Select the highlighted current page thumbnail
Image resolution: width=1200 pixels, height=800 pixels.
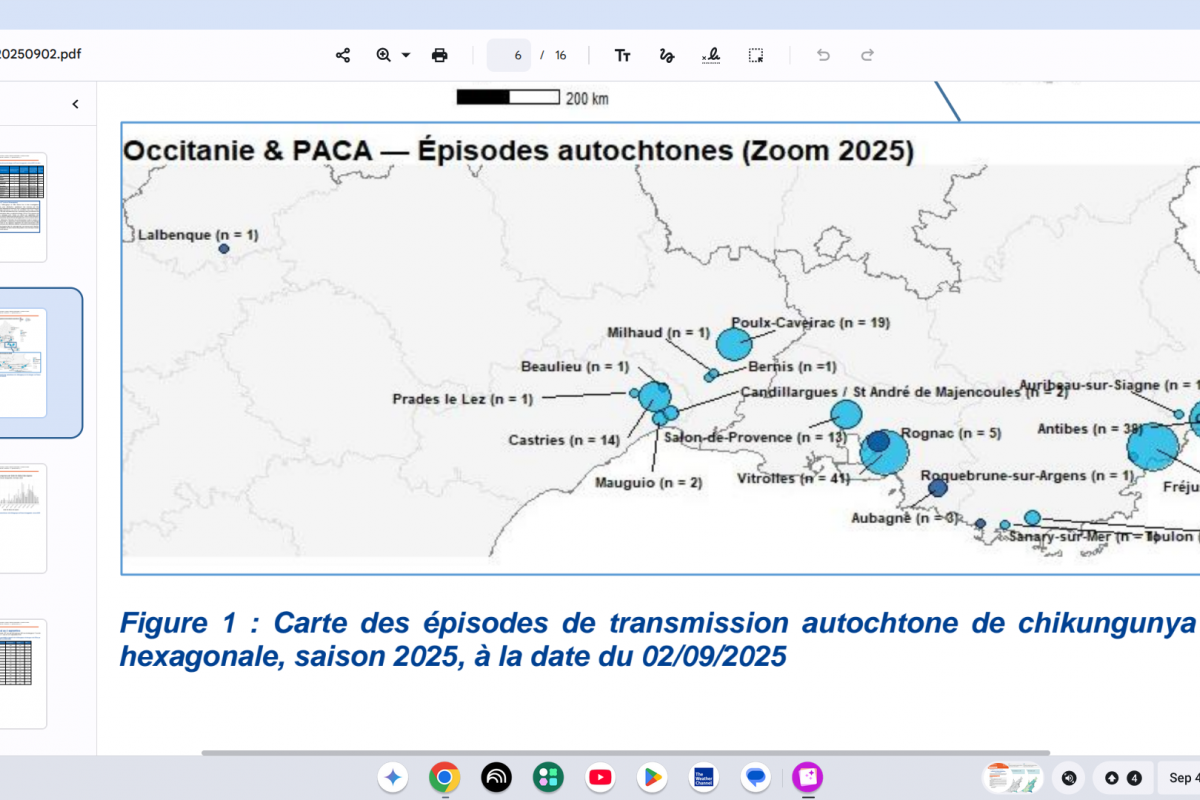[x=22, y=362]
